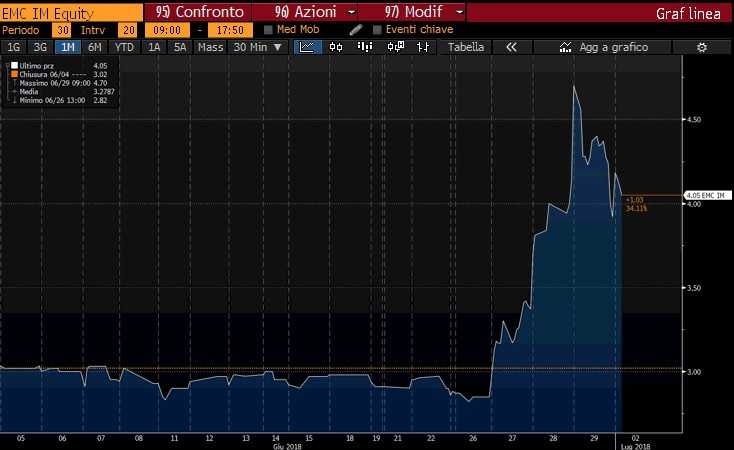Enable the Med Mob checkbox
Screen dimensions: 734x450
pos(268,30)
